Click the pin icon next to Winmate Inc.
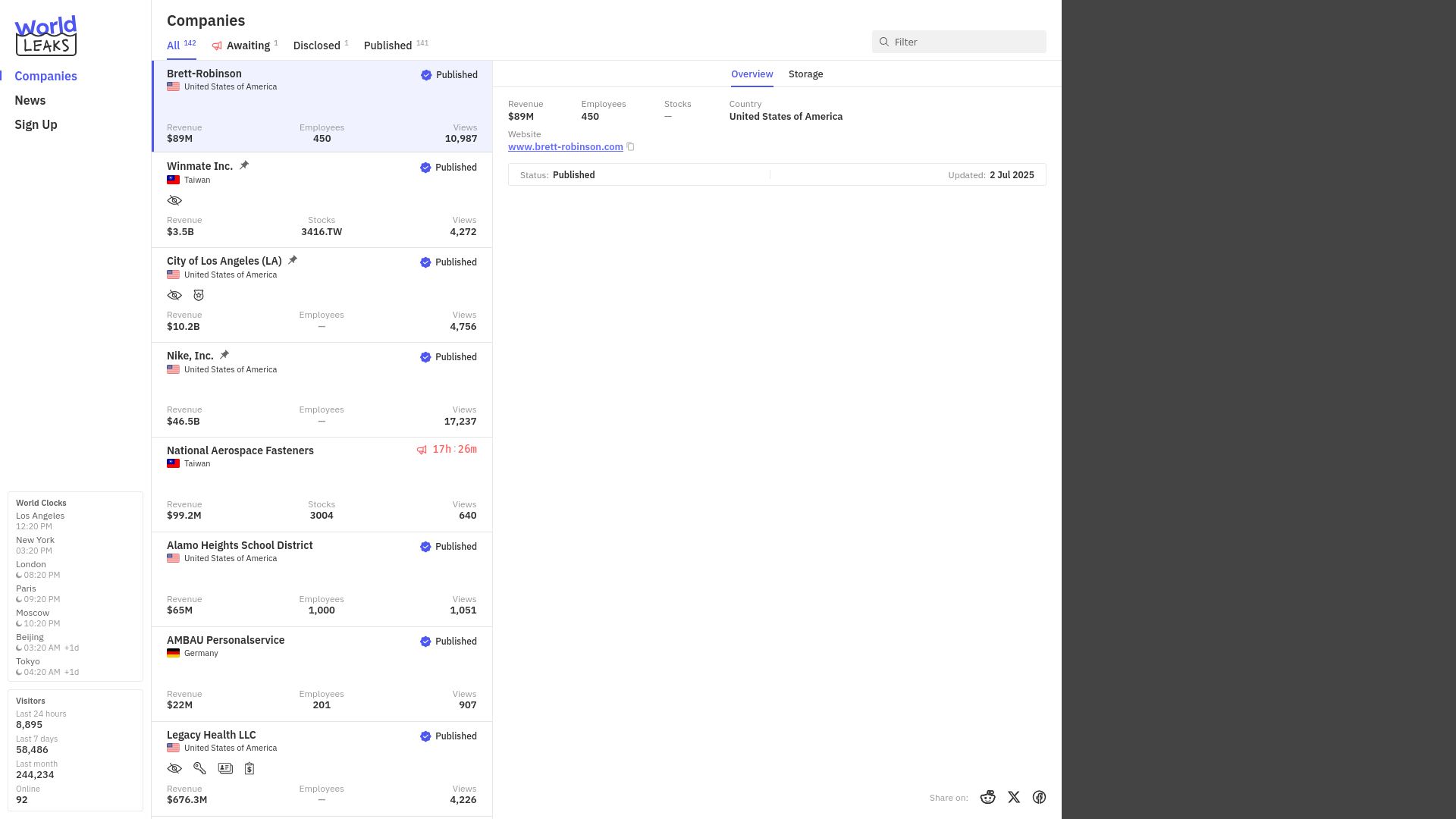The image size is (1456, 819). [244, 165]
